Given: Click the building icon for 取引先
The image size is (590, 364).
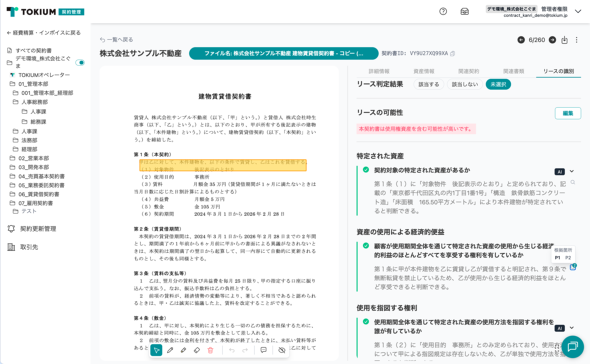Looking at the screenshot, I should click(x=11, y=247).
